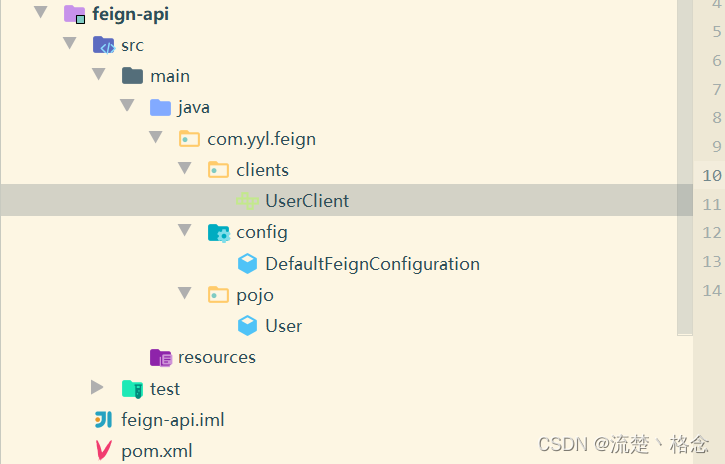Viewport: 725px width, 464px height.
Task: Collapse the com.yyl.feign package arrow
Action: (x=156, y=137)
